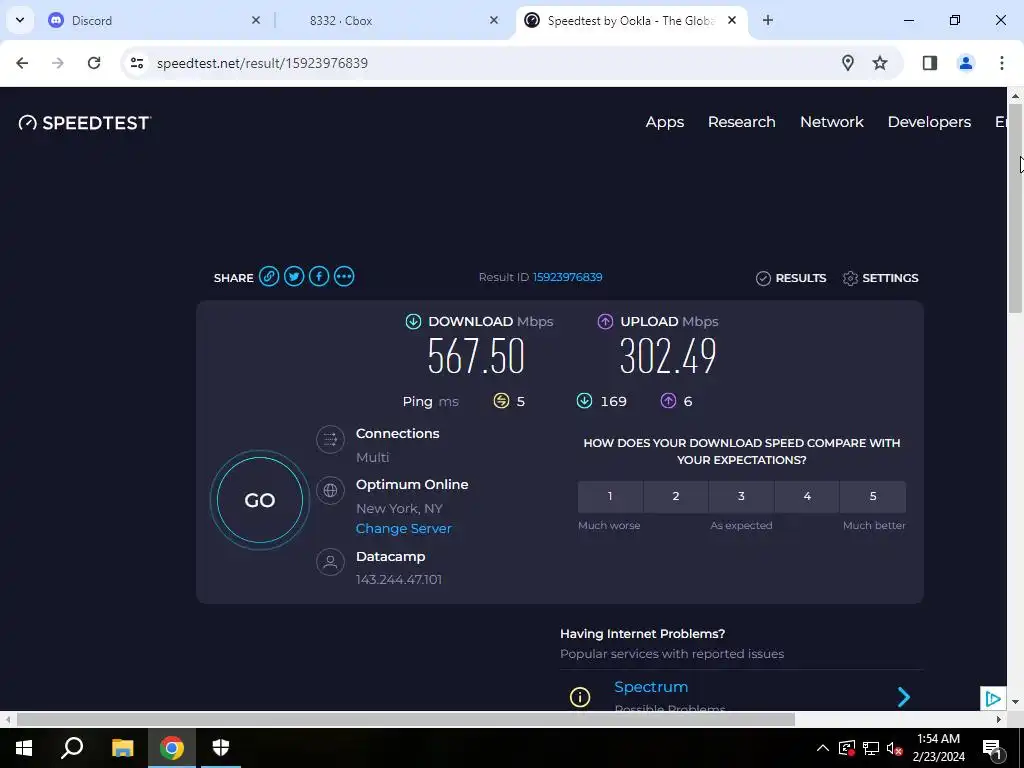The image size is (1024, 768).
Task: Rate download speed 1 Much worse
Action: 610,496
